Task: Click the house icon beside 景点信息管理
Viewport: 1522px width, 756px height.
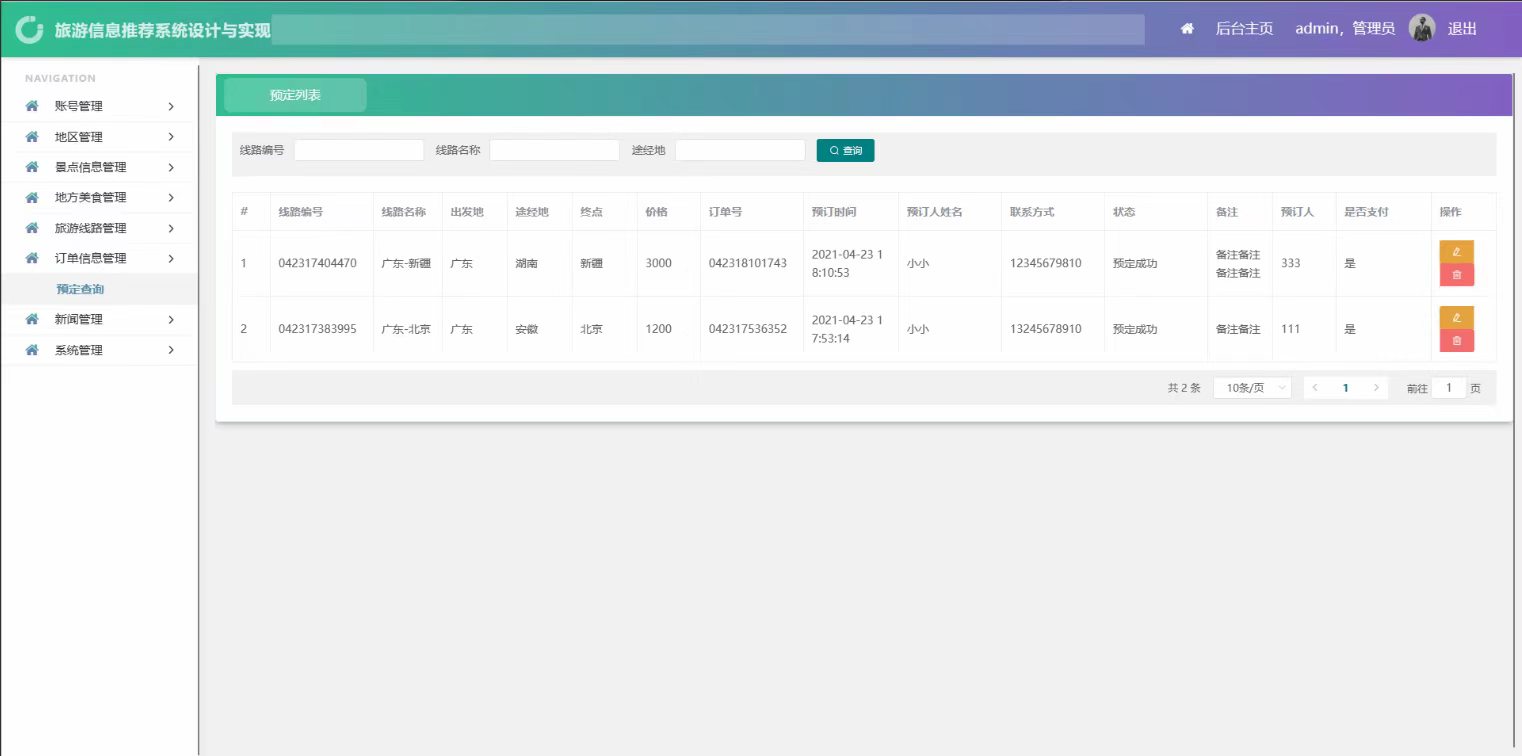Action: click(x=32, y=167)
